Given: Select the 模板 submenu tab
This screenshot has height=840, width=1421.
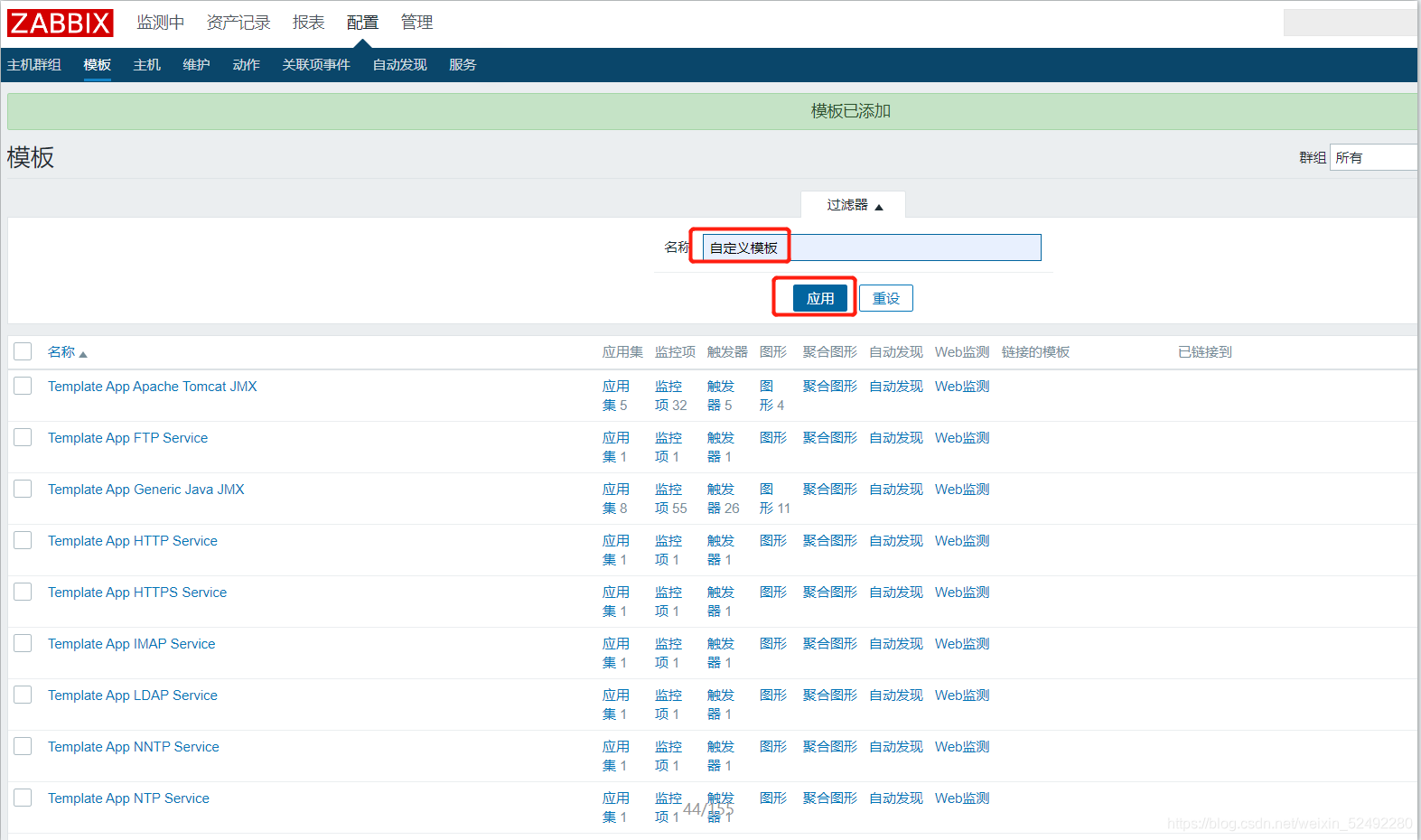Looking at the screenshot, I should pyautogui.click(x=98, y=65).
